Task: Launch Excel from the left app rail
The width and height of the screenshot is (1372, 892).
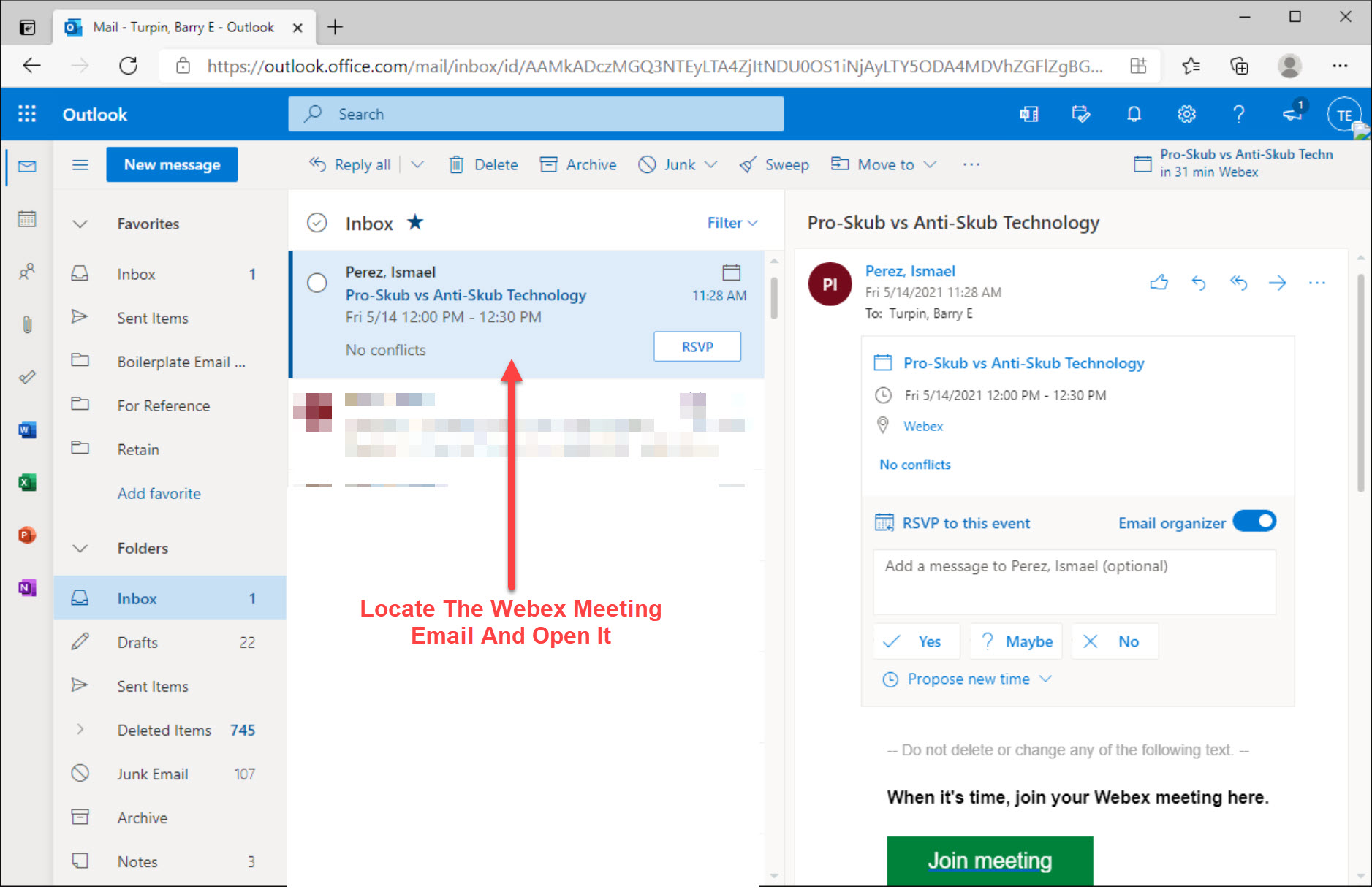Action: pos(27,482)
